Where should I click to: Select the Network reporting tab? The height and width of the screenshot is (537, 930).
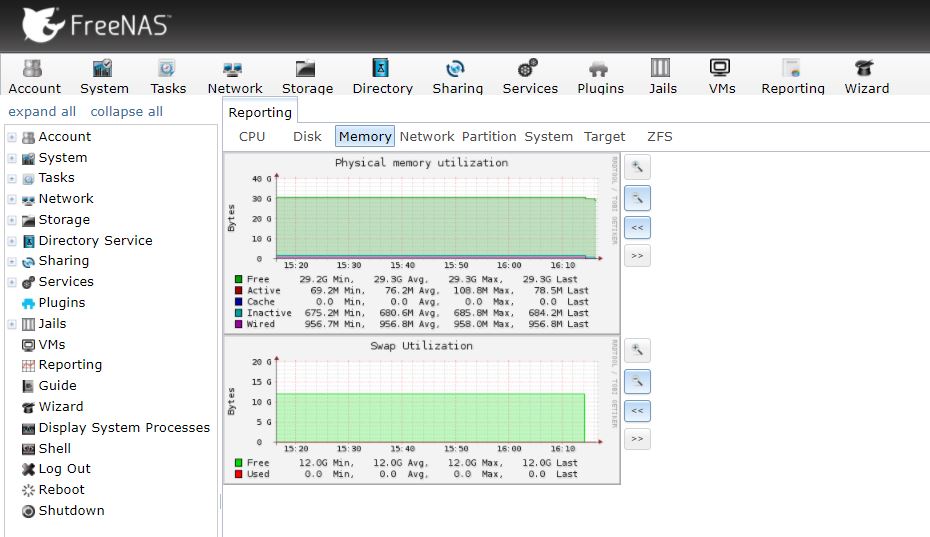point(427,137)
